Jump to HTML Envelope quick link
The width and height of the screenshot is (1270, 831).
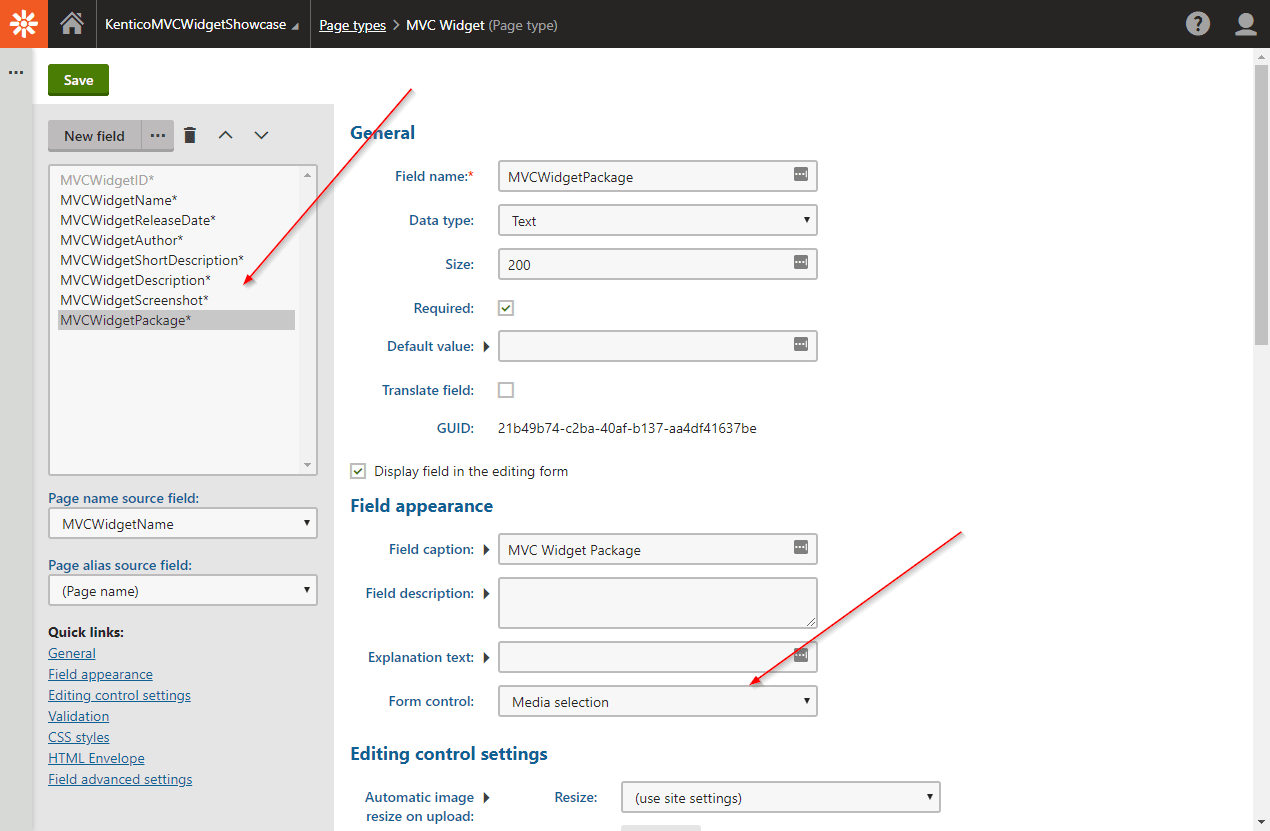tap(96, 758)
